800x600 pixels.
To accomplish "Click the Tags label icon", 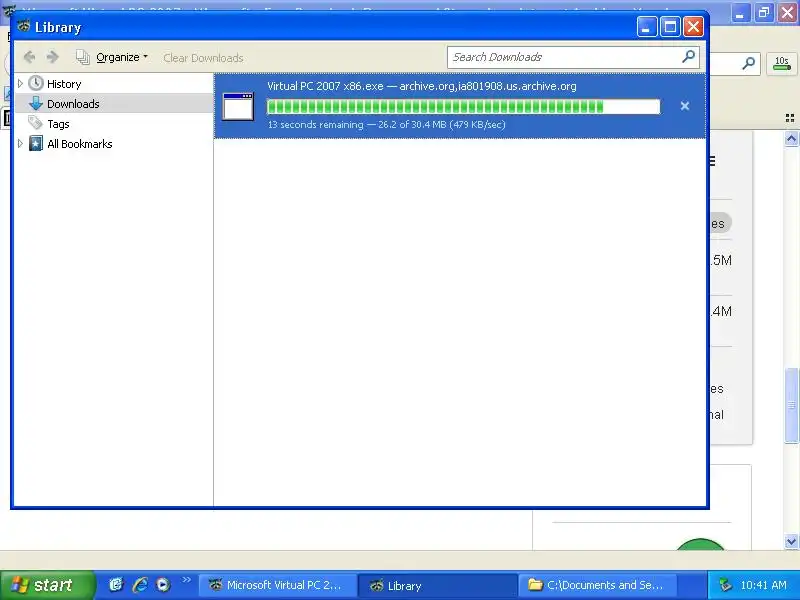I will pyautogui.click(x=36, y=123).
